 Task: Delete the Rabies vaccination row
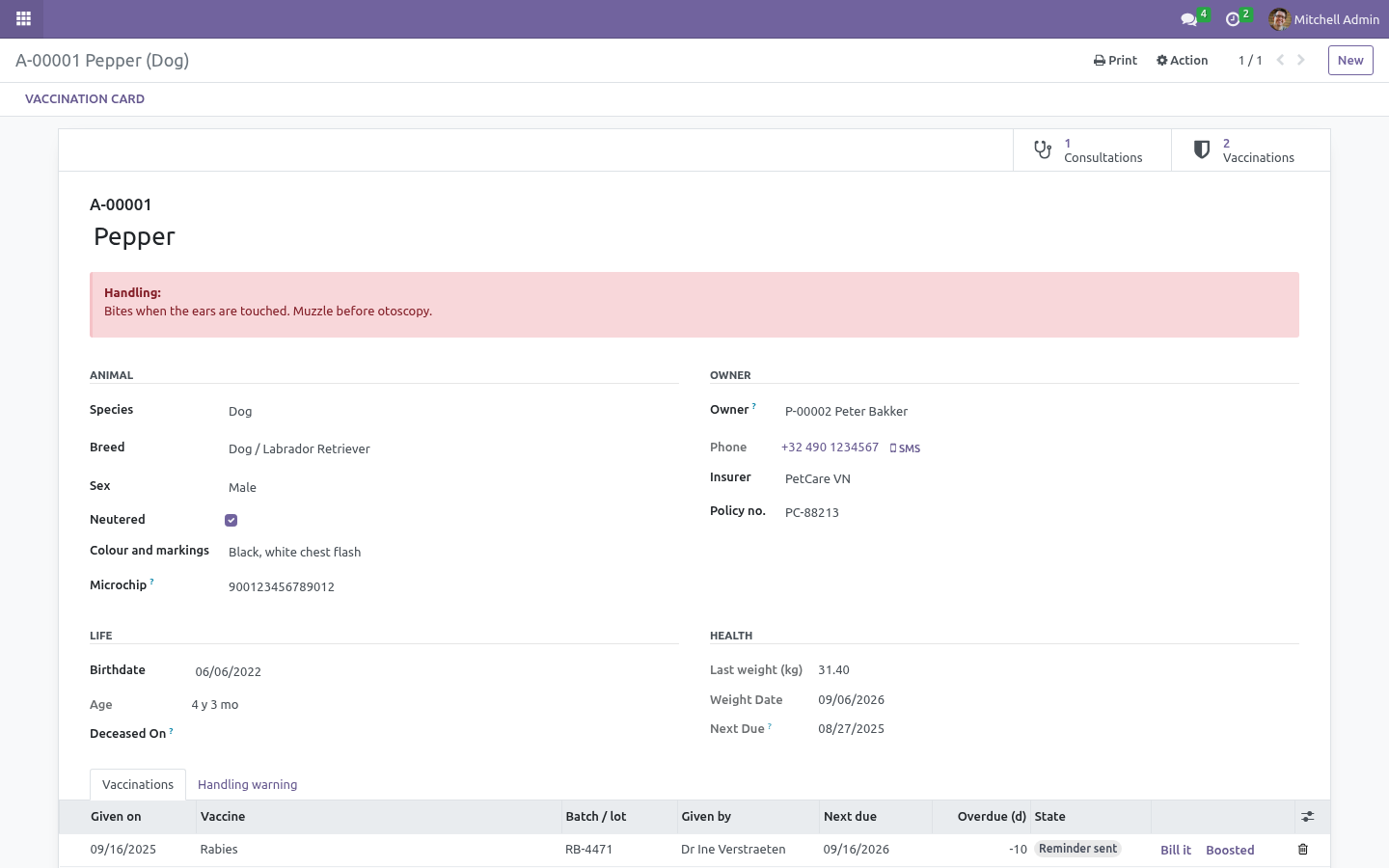coord(1303,850)
